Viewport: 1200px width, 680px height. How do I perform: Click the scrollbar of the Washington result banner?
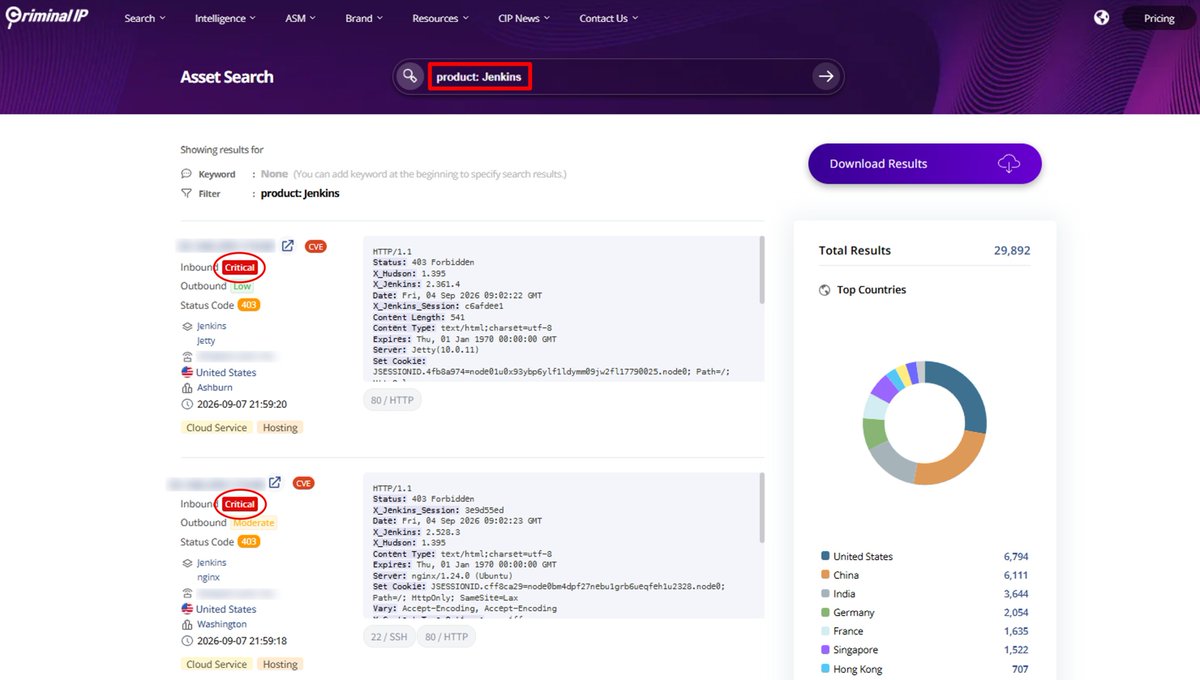pos(762,507)
